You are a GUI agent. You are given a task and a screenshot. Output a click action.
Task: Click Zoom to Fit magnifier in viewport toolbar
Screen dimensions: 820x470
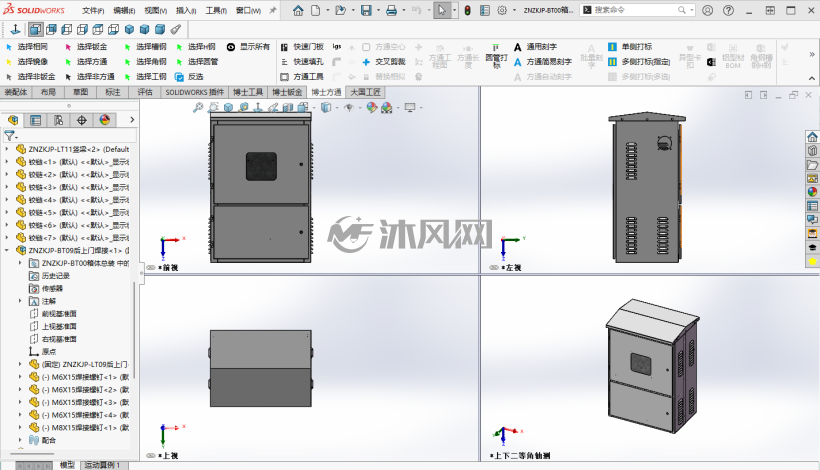point(198,107)
